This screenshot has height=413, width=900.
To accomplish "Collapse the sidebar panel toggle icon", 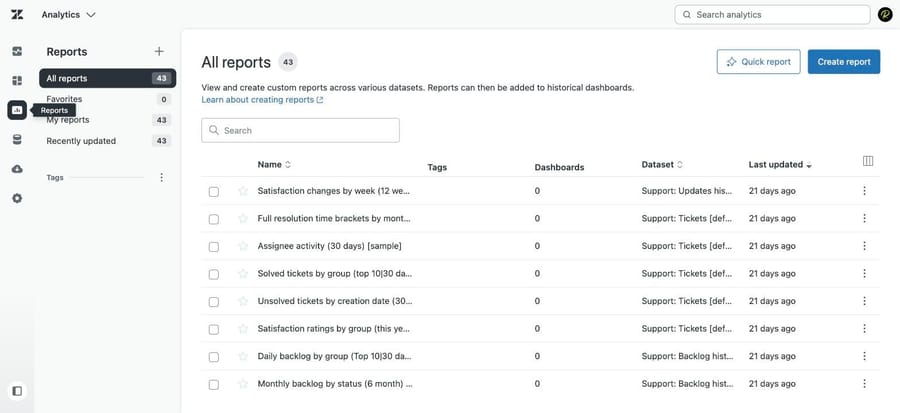I will coord(17,391).
